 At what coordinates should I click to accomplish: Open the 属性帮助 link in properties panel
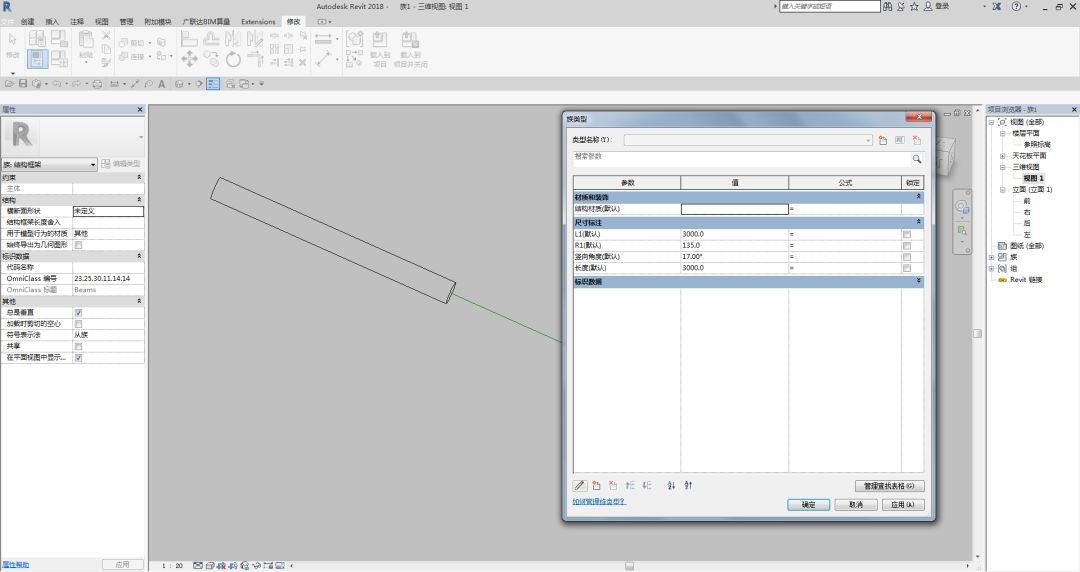pos(16,564)
